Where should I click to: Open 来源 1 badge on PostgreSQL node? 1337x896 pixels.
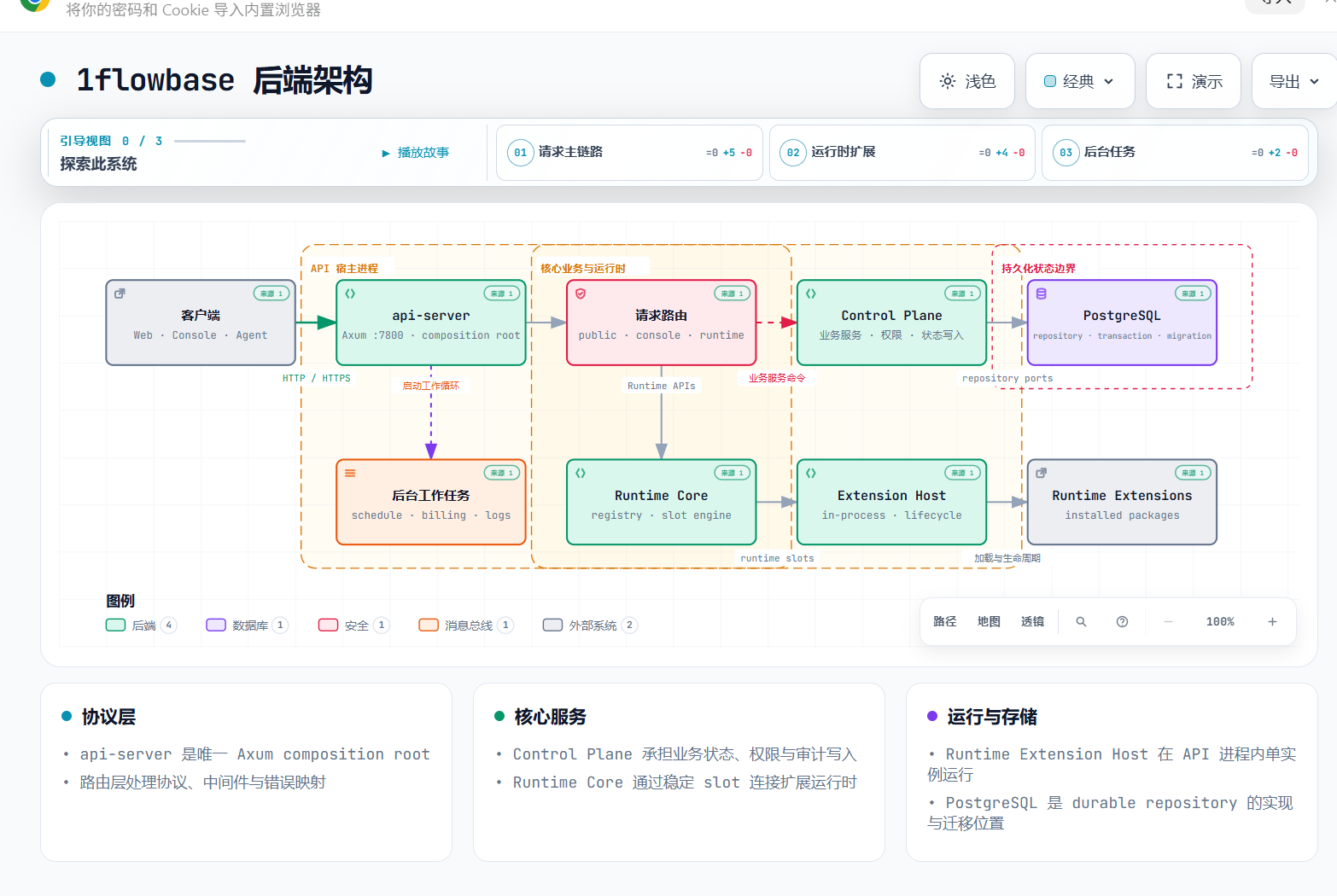(1193, 294)
